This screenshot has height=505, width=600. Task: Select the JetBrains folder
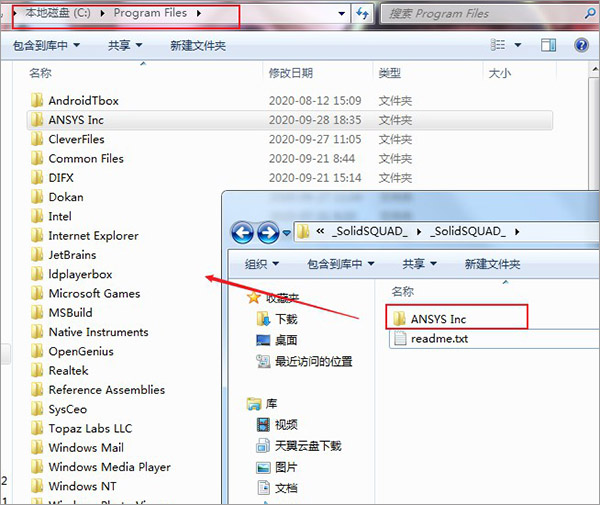(x=64, y=255)
